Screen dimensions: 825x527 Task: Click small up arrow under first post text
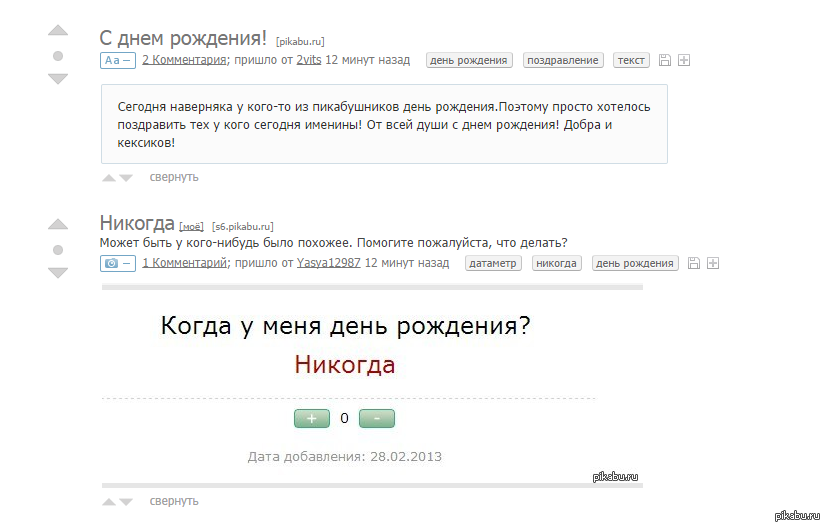click(109, 178)
